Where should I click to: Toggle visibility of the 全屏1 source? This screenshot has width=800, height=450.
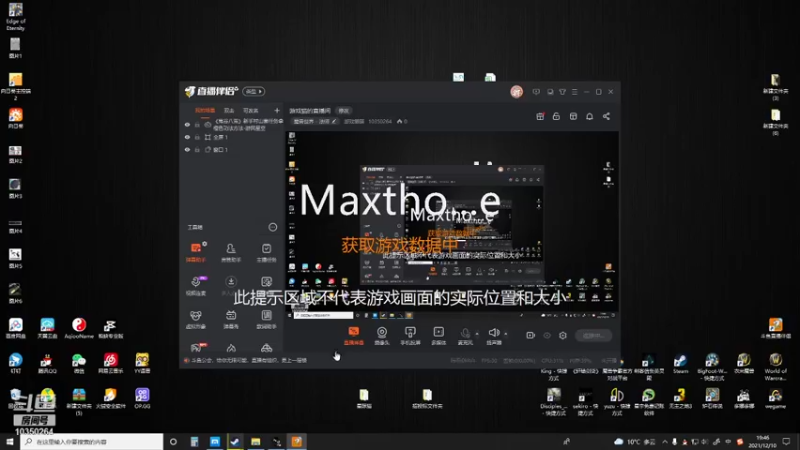coord(187,137)
